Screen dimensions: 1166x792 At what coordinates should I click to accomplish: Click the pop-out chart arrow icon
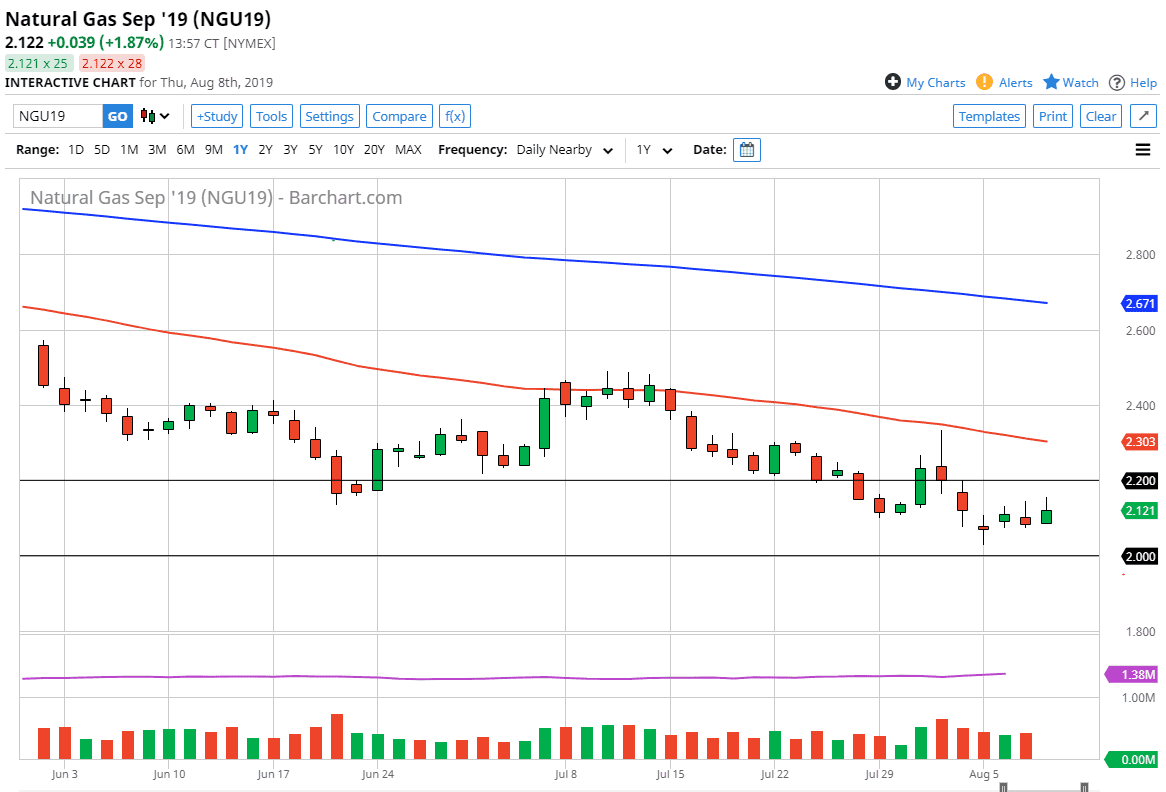(1143, 116)
